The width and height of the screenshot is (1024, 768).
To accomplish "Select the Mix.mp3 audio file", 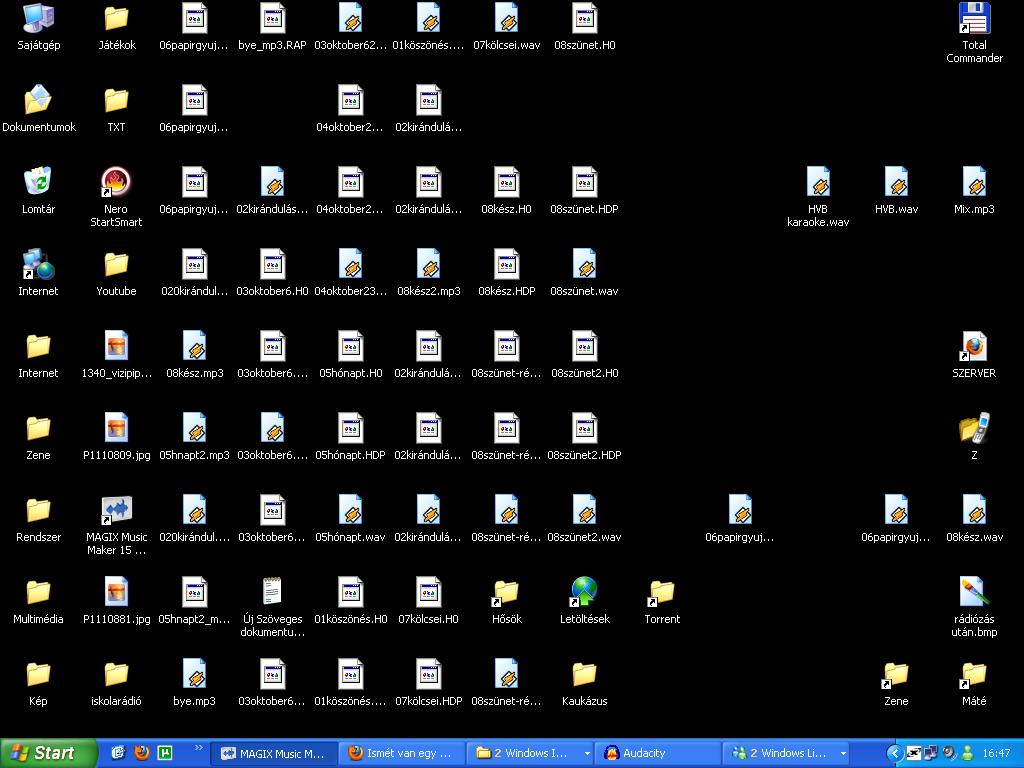I will click(x=974, y=183).
